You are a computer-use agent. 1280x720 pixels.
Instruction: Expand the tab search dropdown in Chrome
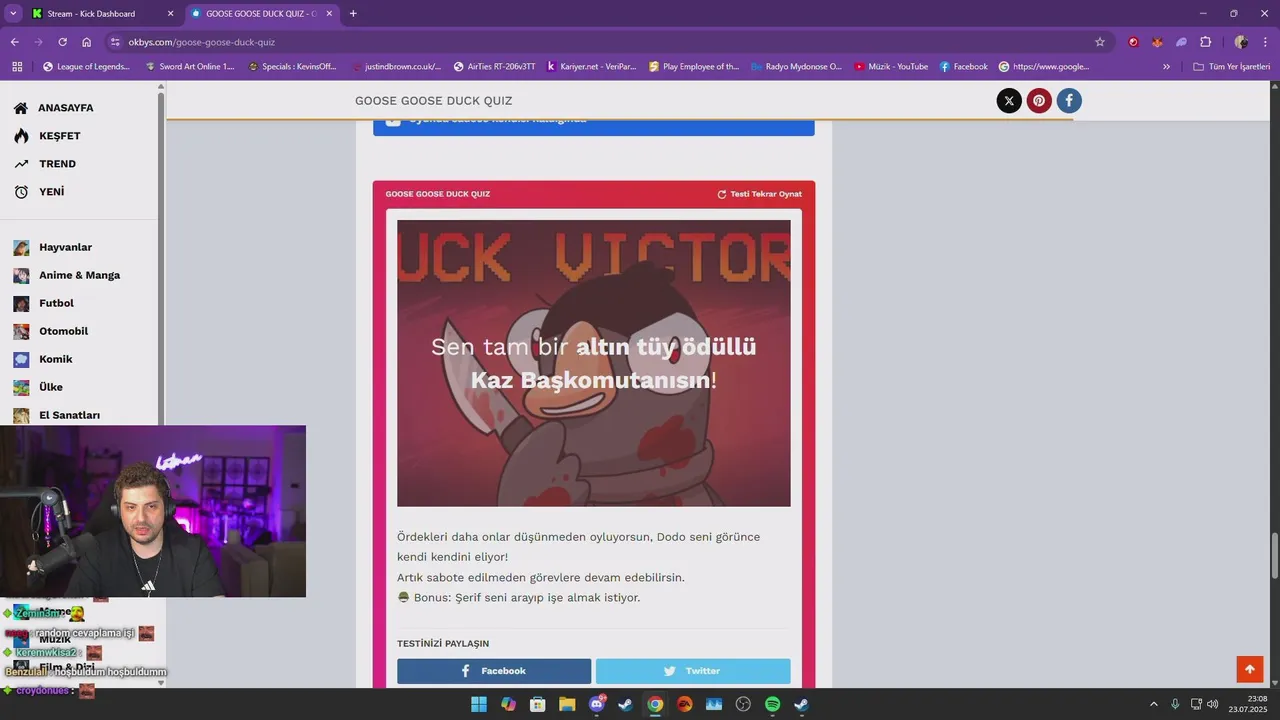point(13,13)
